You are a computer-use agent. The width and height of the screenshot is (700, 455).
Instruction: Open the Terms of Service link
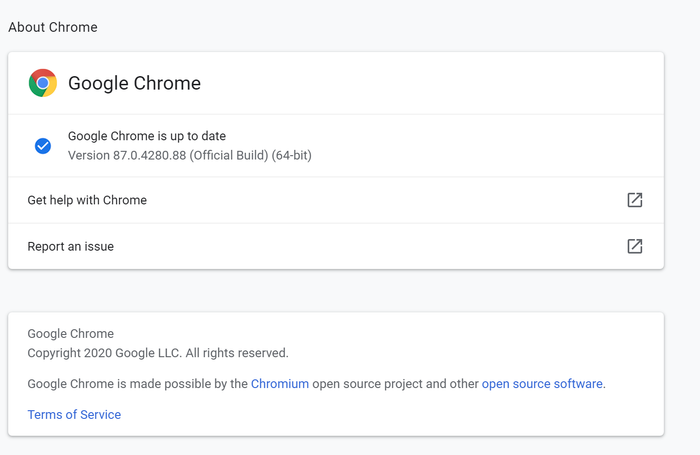(x=74, y=414)
